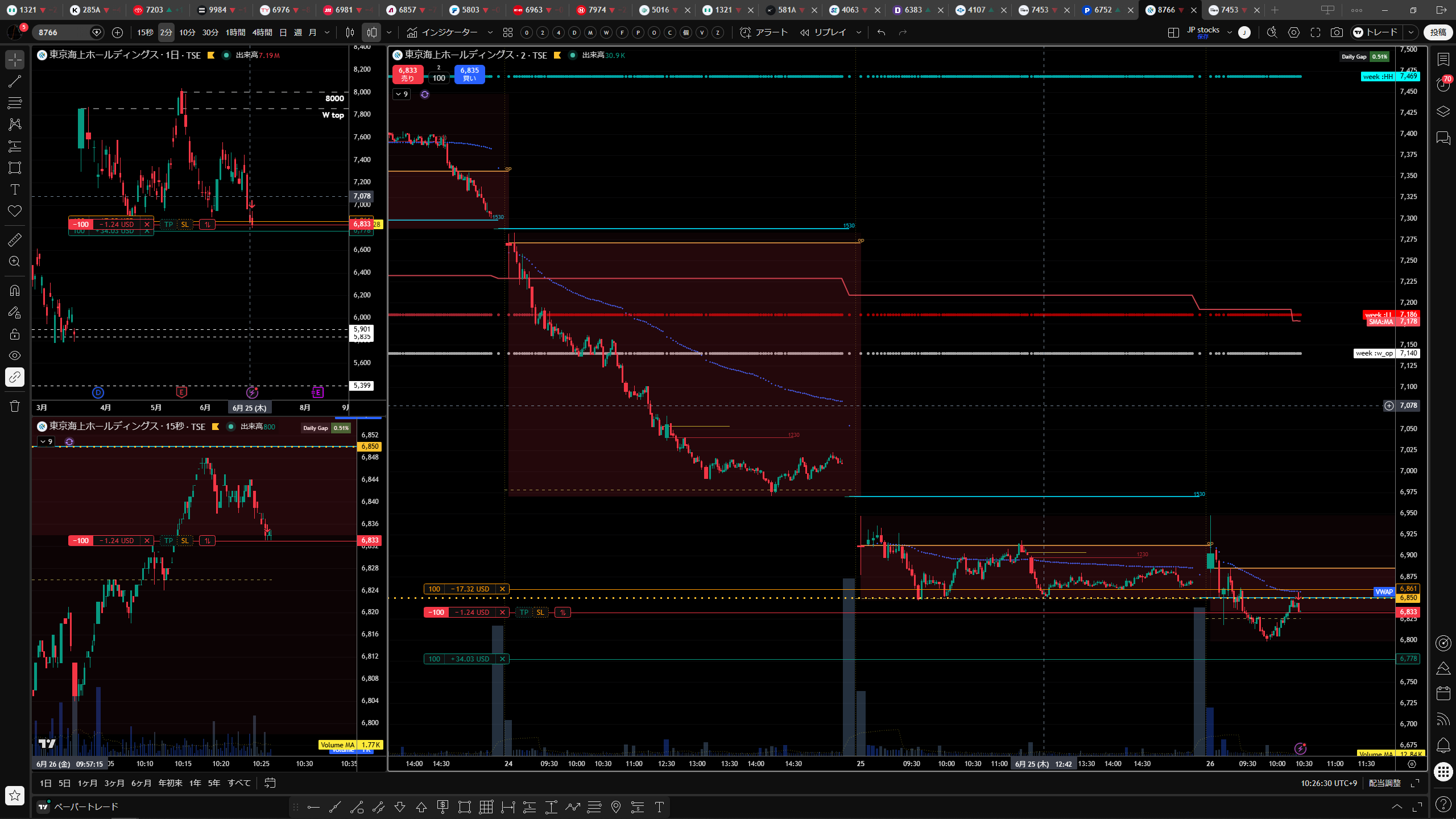
Task: Open the ruler measure tool
Action: point(15,240)
